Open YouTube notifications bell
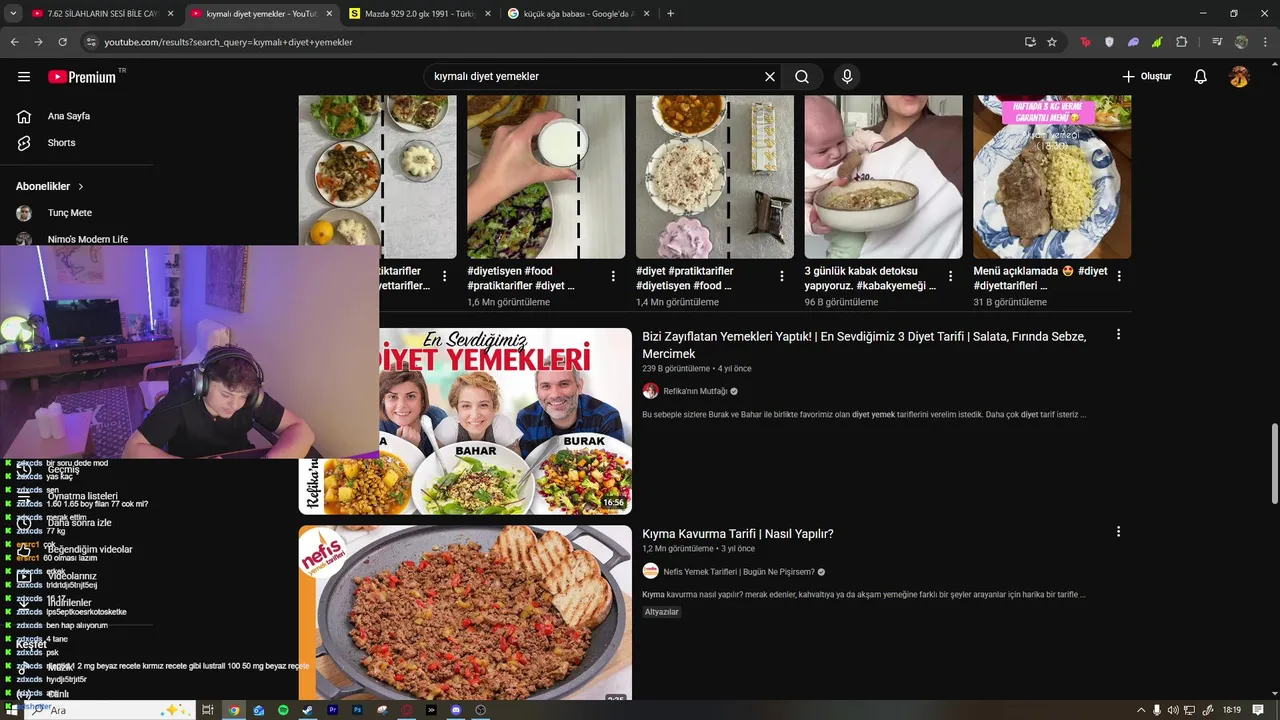Viewport: 1280px width, 720px height. tap(1201, 77)
